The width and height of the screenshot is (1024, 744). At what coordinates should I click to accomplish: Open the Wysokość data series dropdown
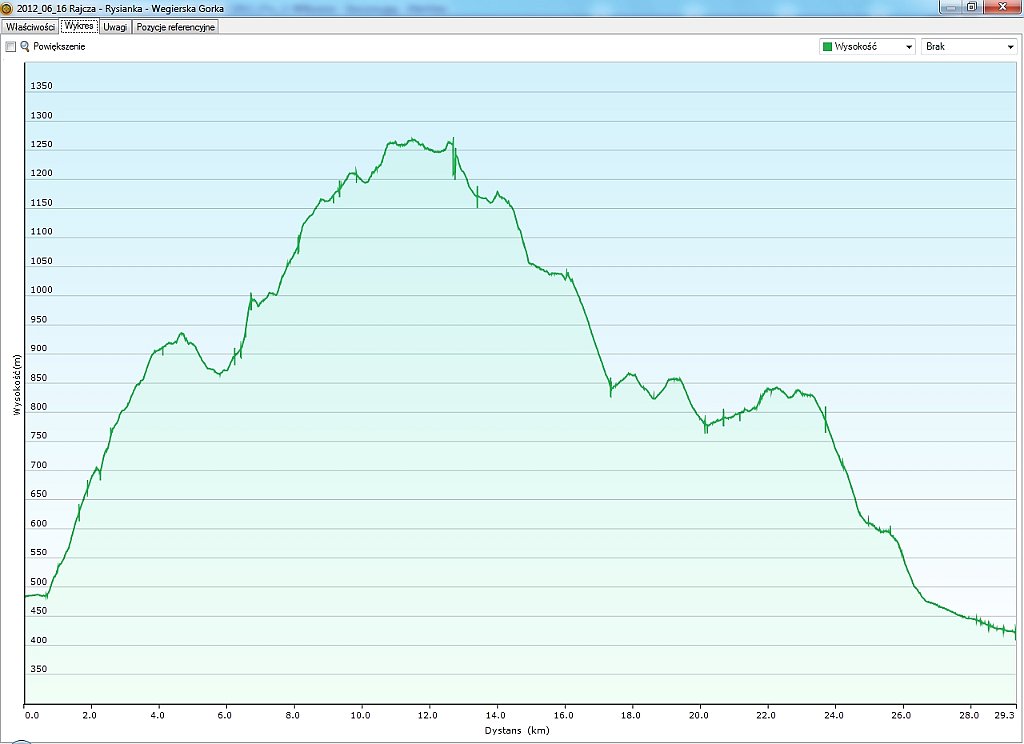coord(866,47)
